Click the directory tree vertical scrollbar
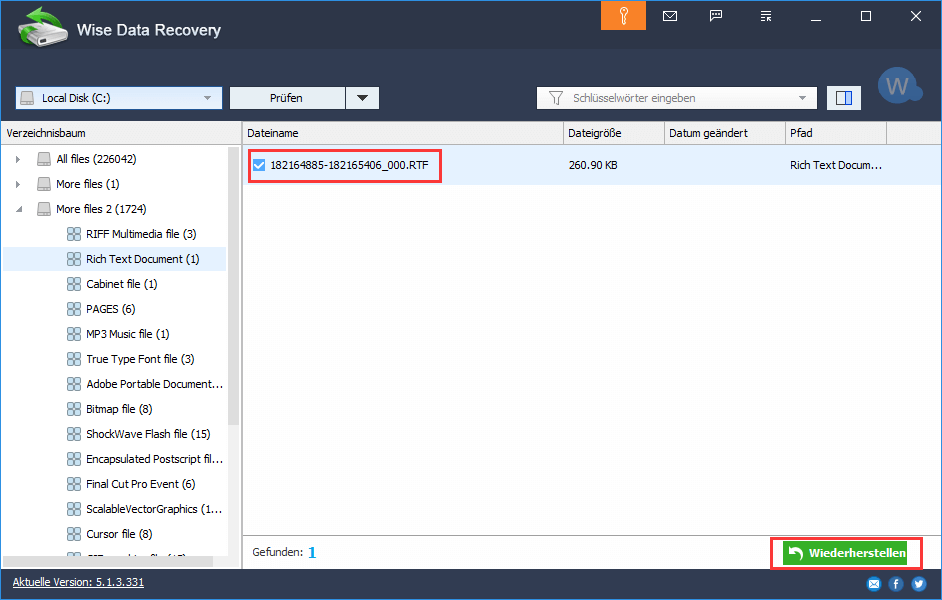This screenshot has width=942, height=600. (233, 300)
